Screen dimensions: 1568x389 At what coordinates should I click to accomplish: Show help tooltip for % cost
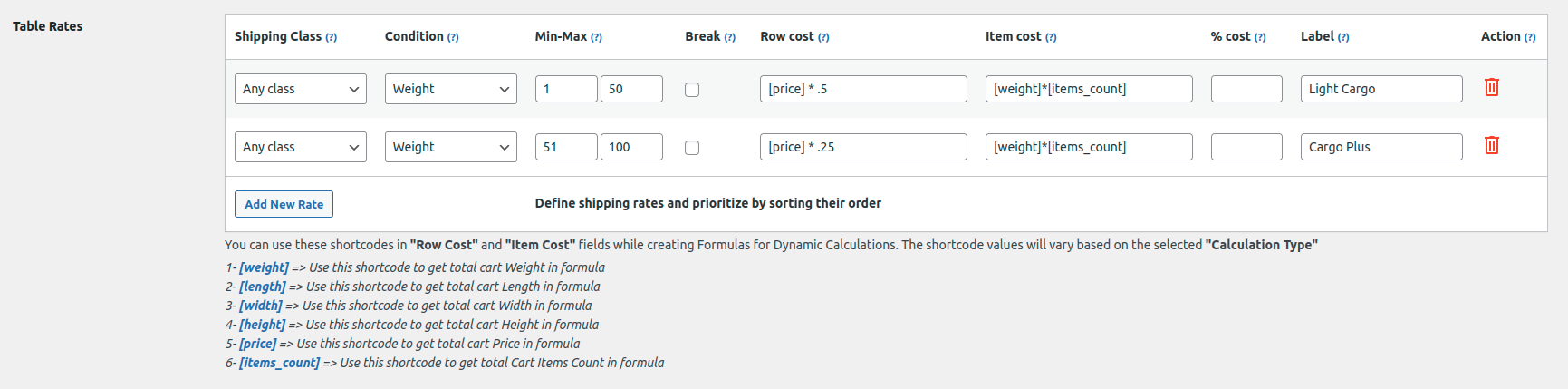(1260, 37)
